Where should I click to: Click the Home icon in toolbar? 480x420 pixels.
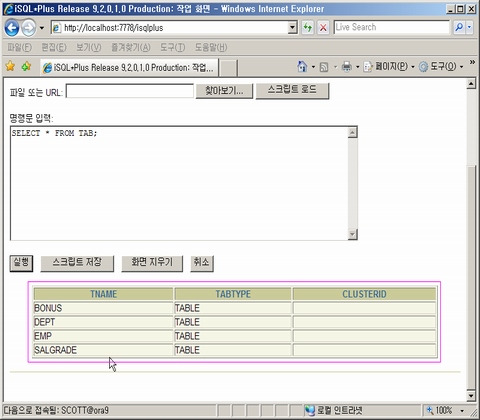click(x=302, y=67)
